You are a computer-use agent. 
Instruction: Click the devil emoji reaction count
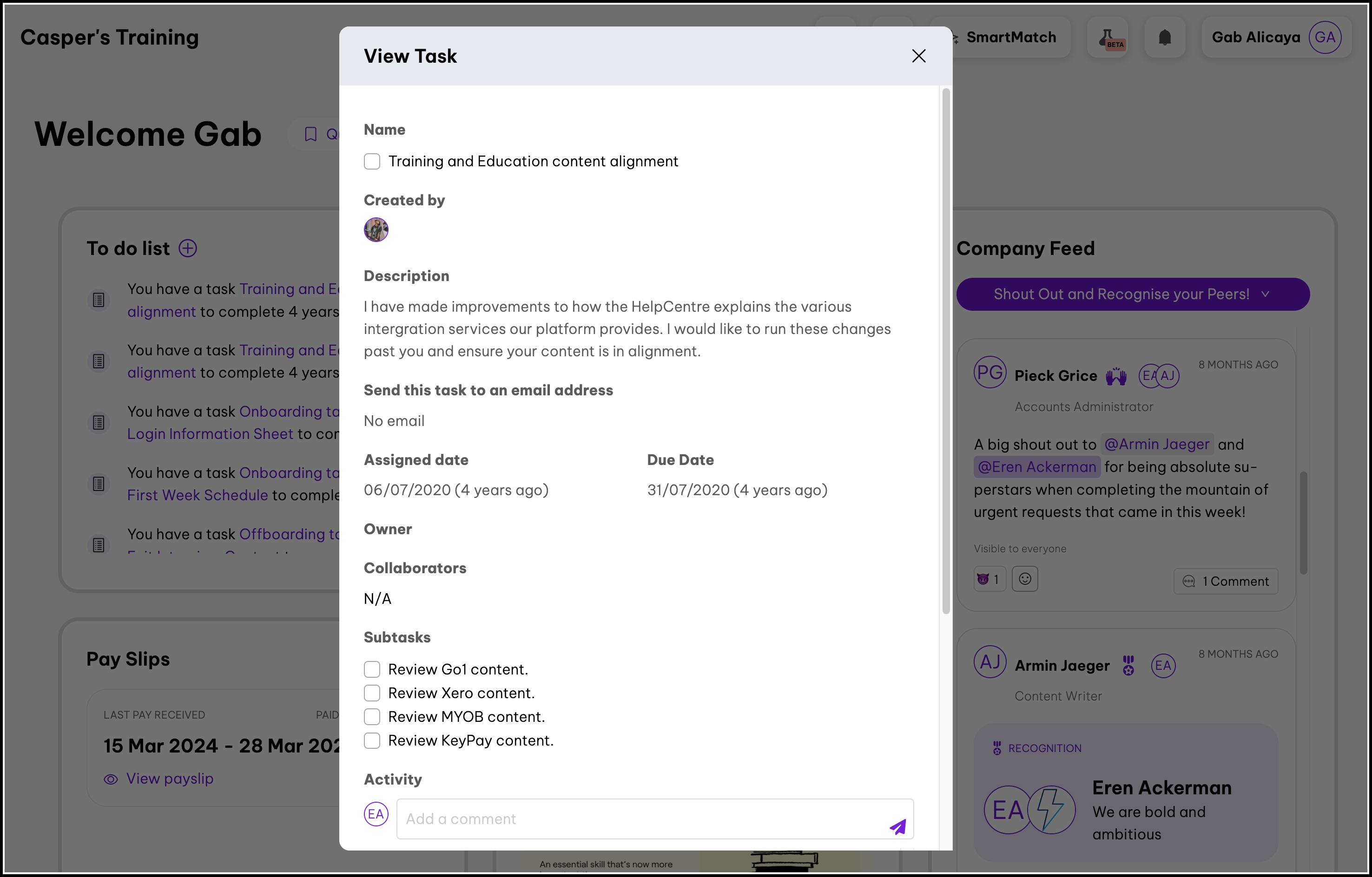click(989, 579)
